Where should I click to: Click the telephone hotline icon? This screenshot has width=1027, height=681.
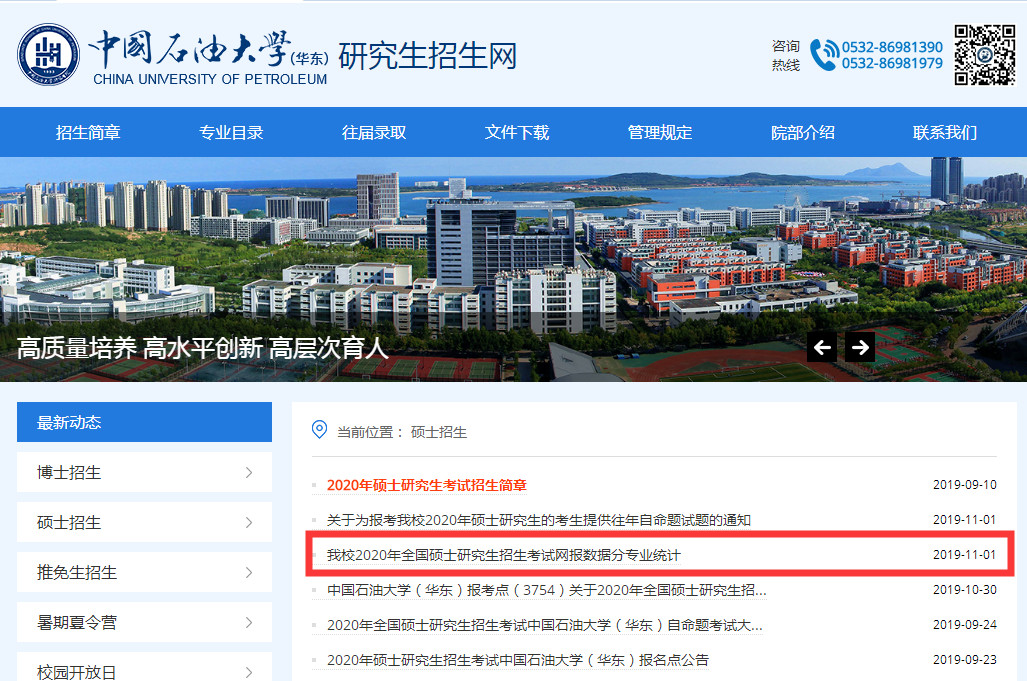[823, 54]
